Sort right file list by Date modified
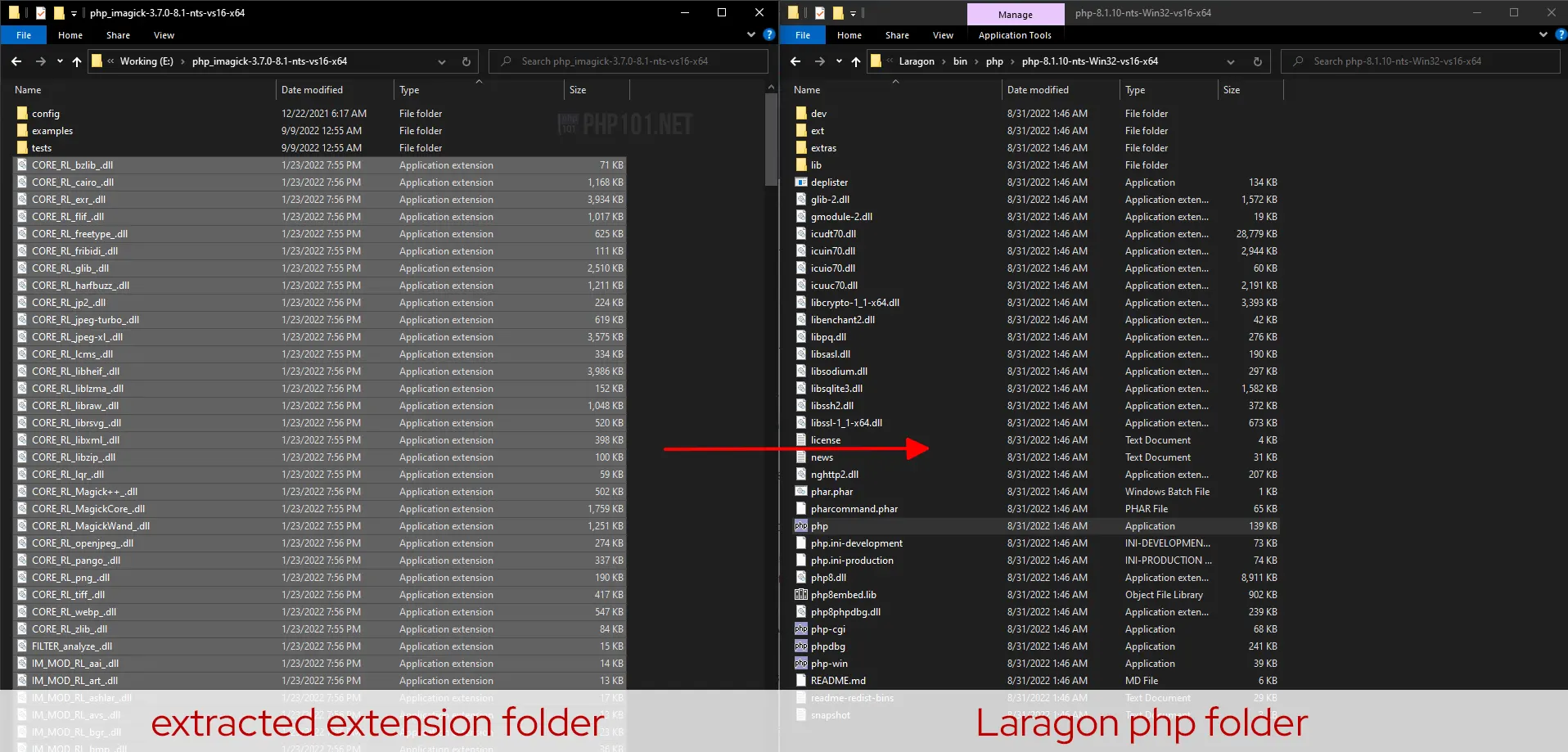 coord(1038,89)
